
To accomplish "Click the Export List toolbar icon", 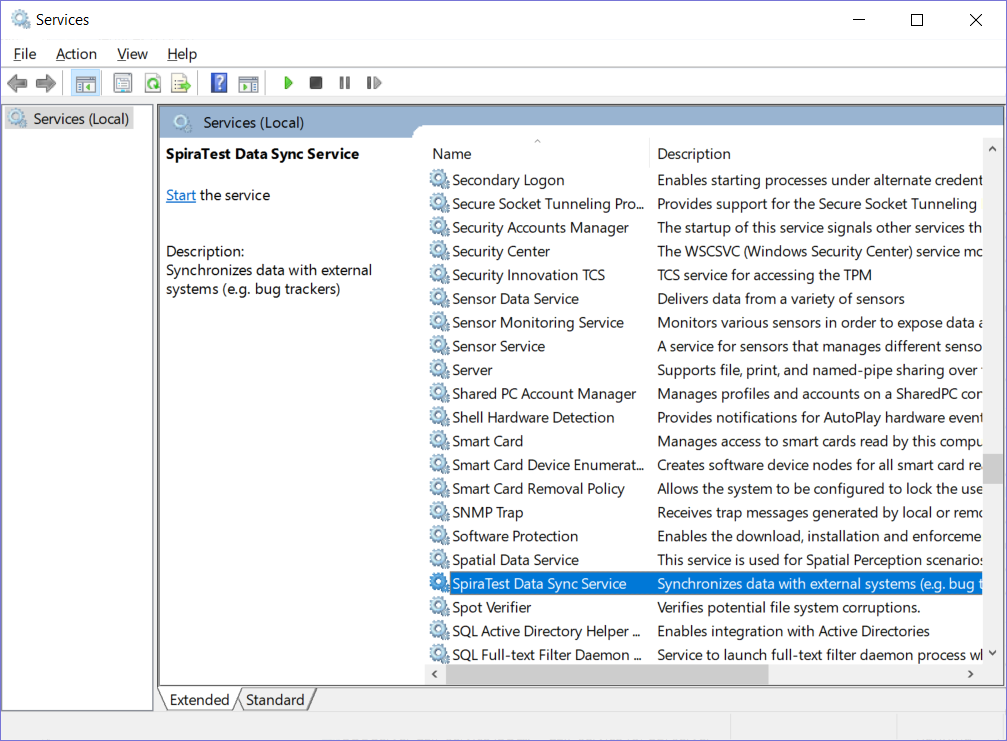I will (x=180, y=83).
